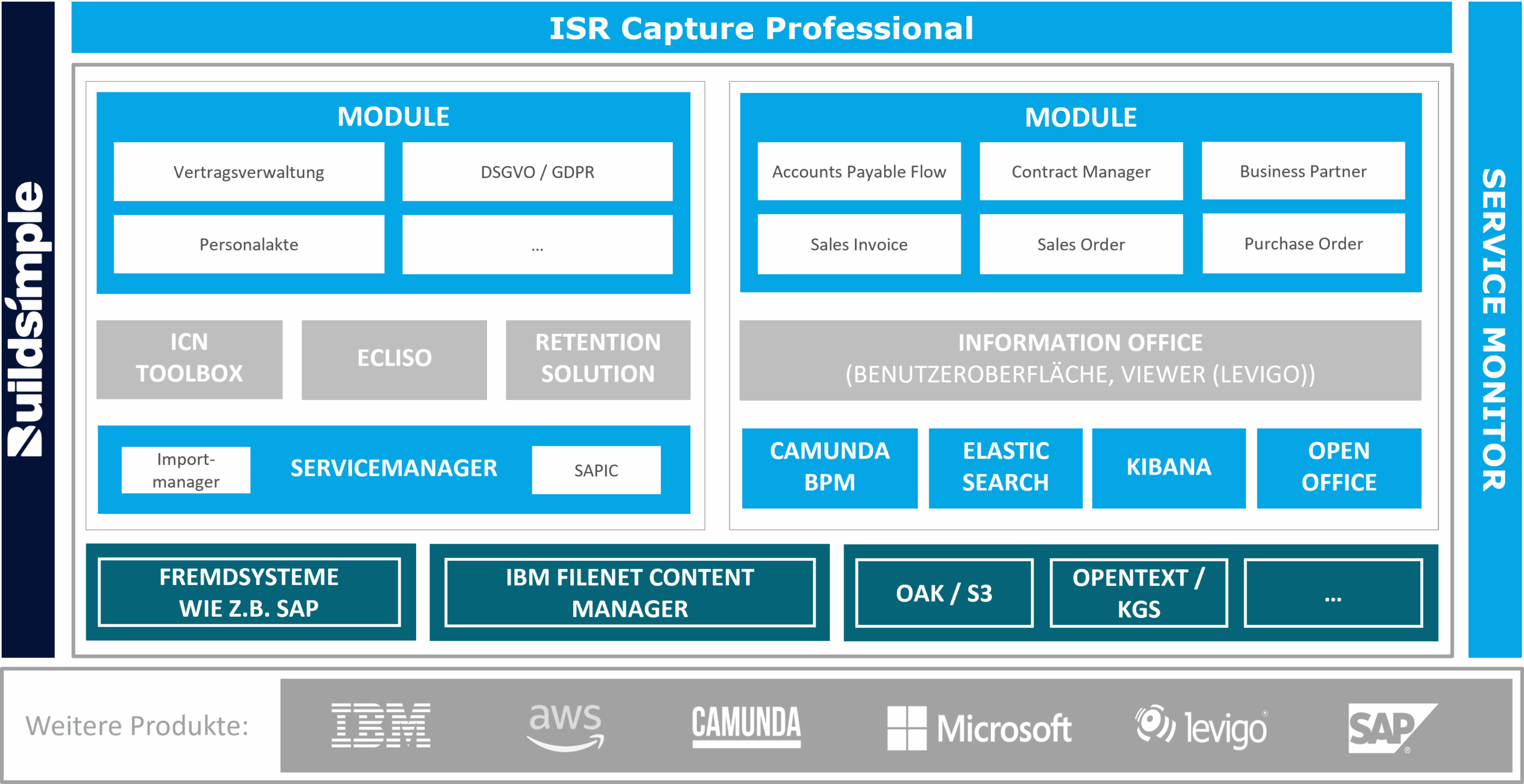Click the Camunda BPM block

click(830, 468)
